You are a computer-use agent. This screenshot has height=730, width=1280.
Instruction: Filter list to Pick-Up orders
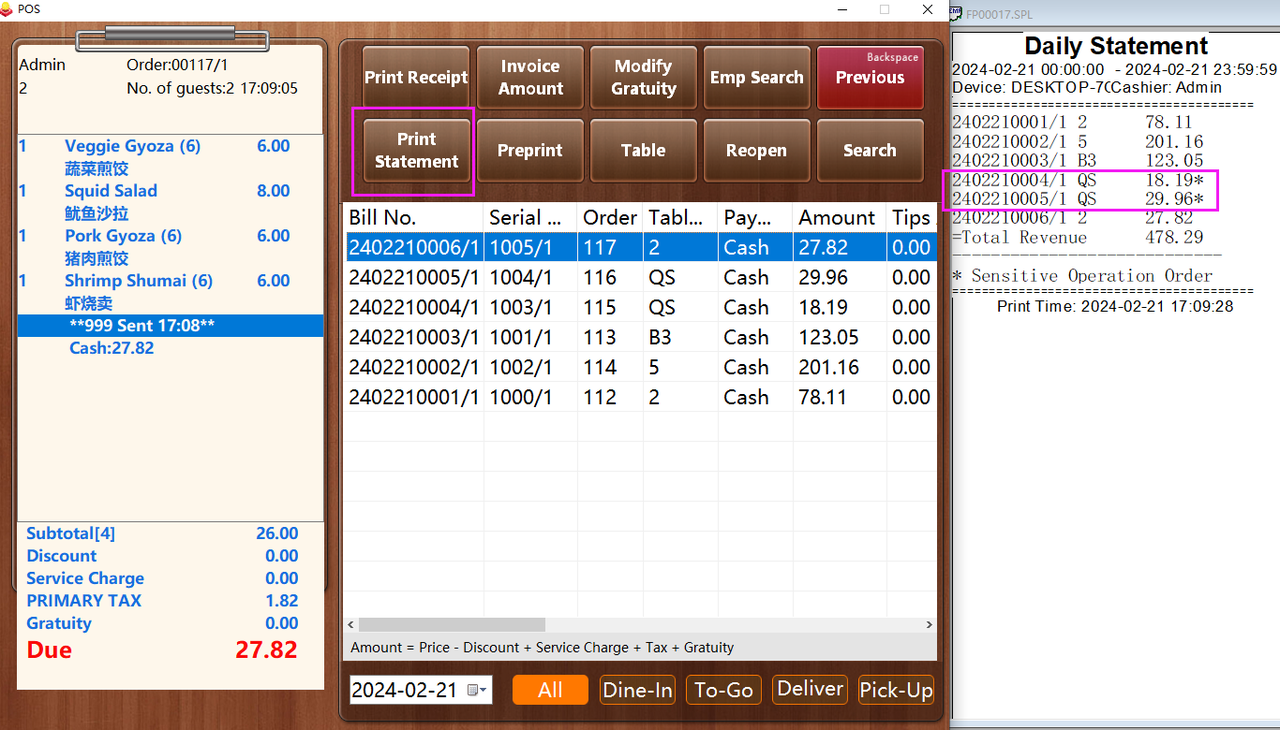click(895, 690)
